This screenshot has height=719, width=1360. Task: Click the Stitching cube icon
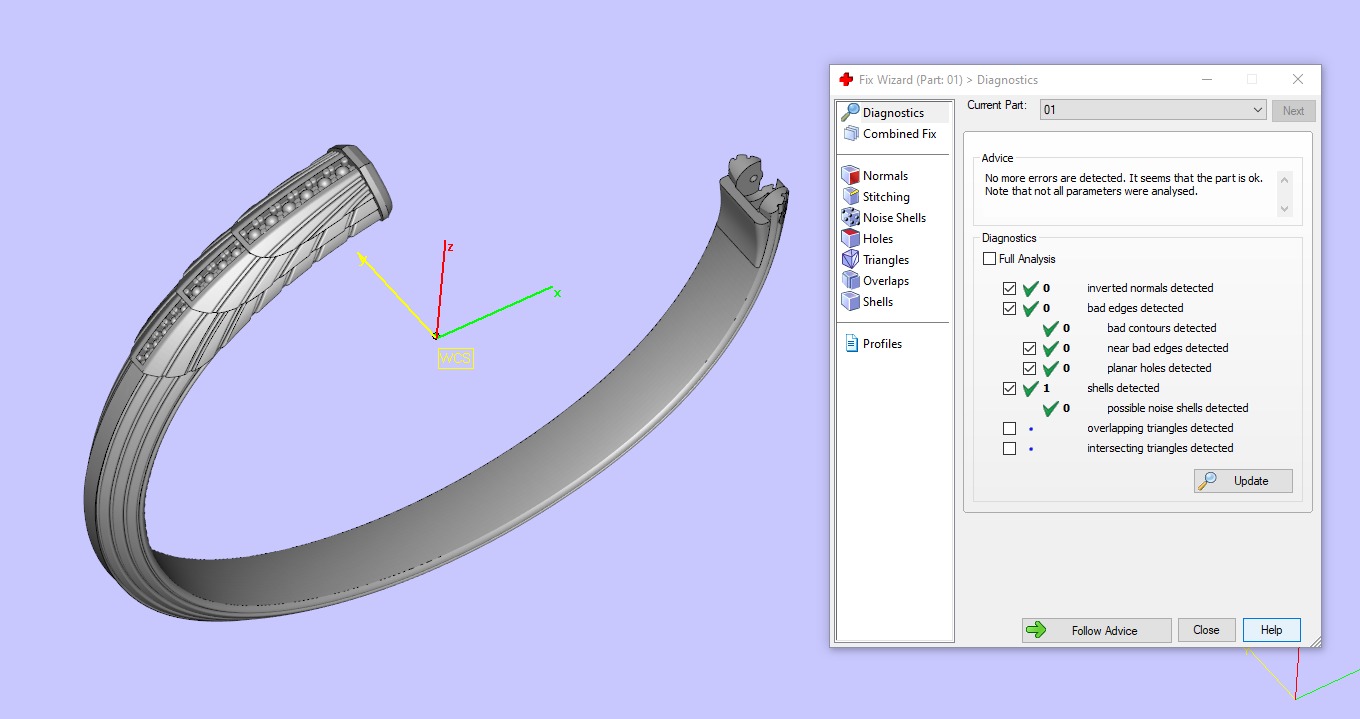coord(851,196)
